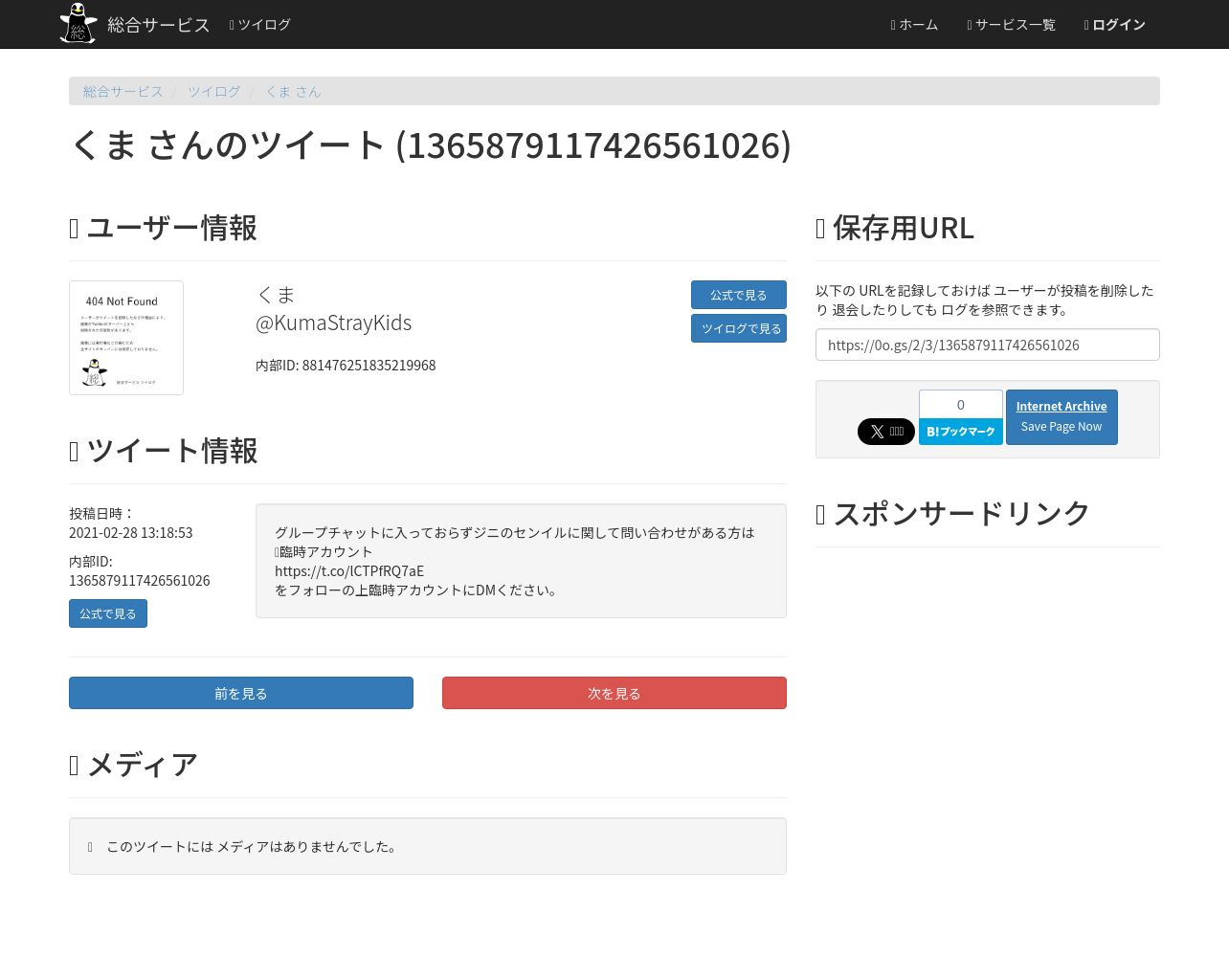Click 公式で見る button beside the username
Viewport: 1229px width, 980px height.
(739, 295)
